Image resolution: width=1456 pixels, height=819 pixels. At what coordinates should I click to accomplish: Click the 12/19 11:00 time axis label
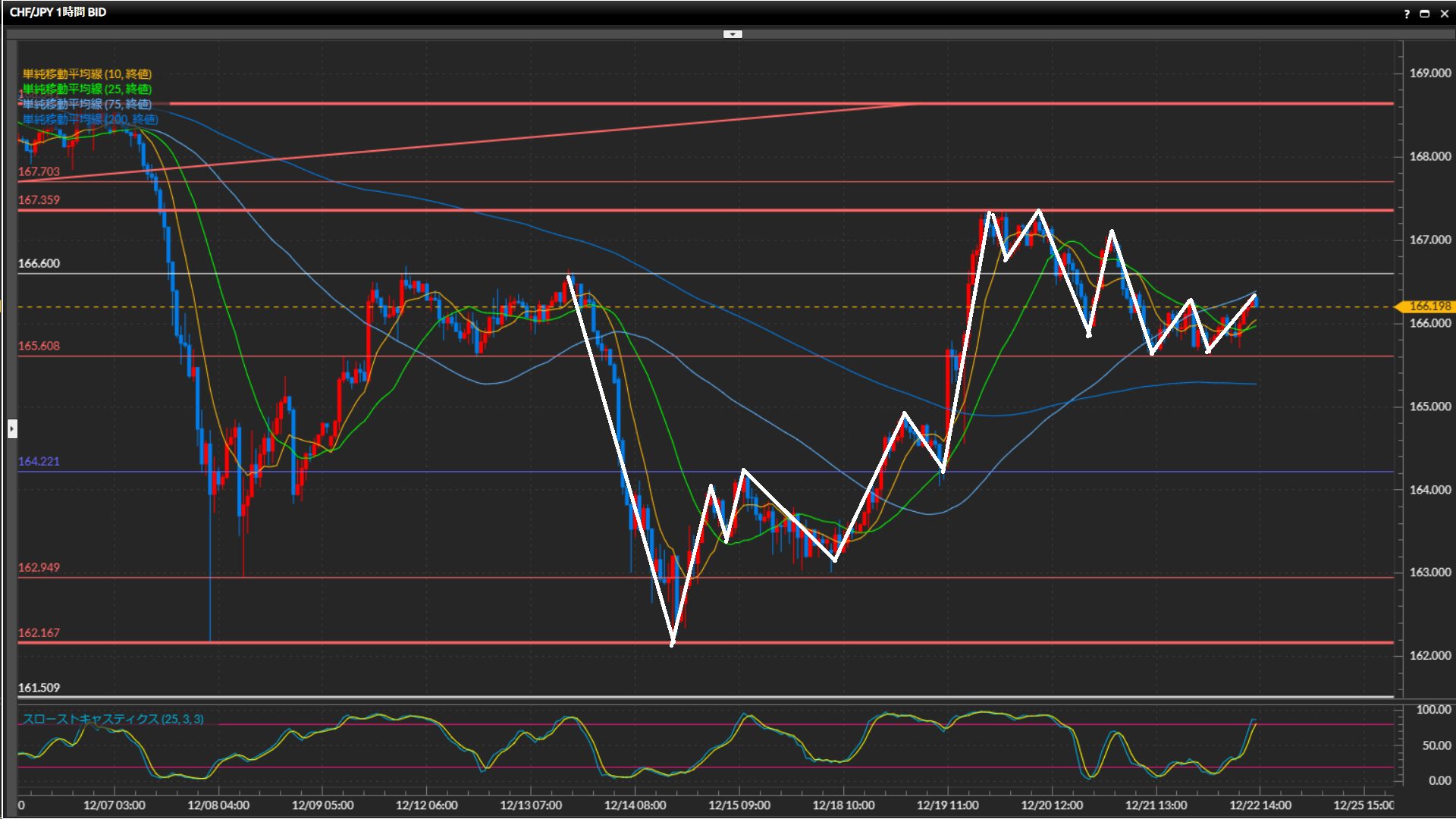pos(947,805)
